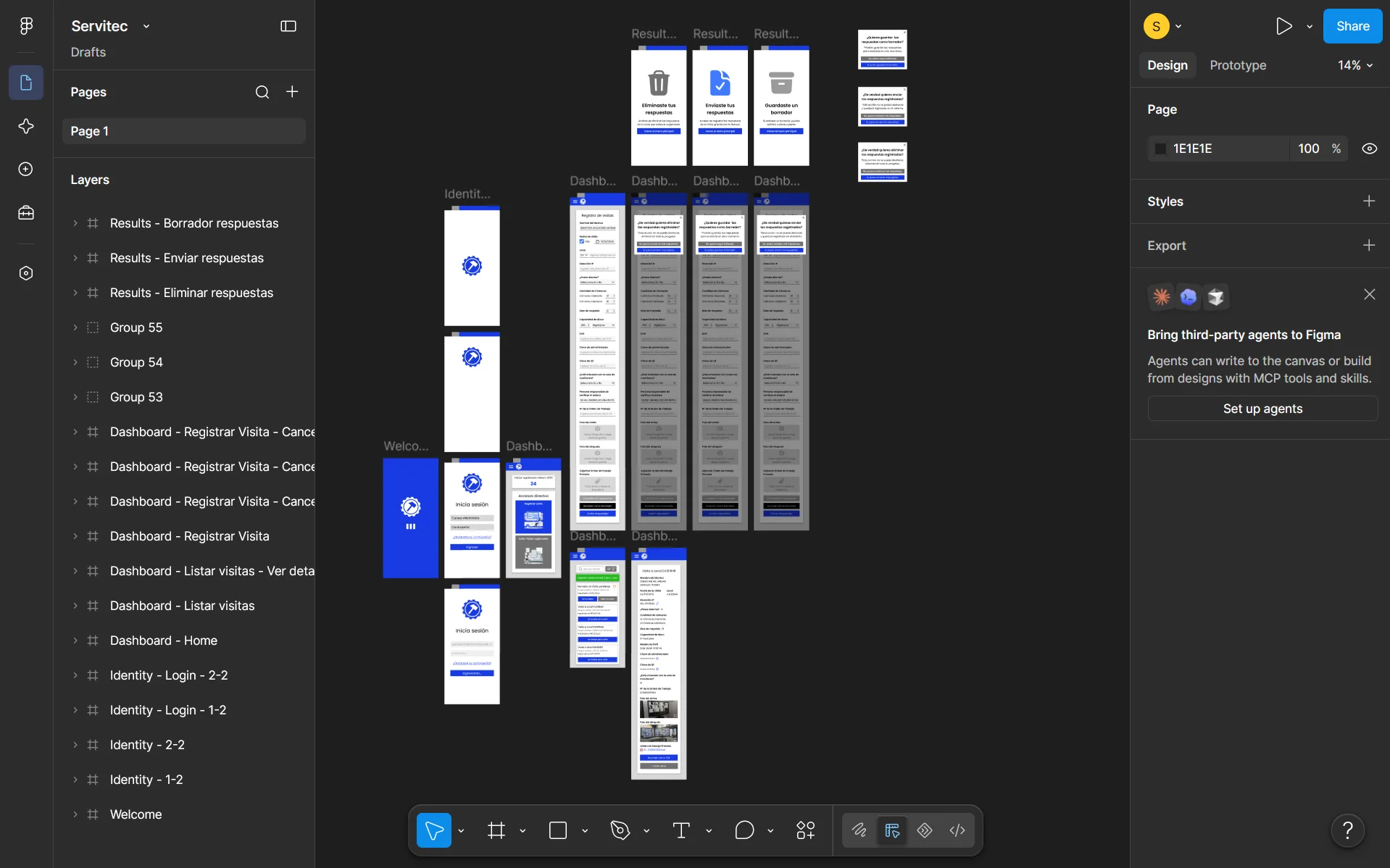Select Dashboard - Registrar Visita layer

(190, 536)
